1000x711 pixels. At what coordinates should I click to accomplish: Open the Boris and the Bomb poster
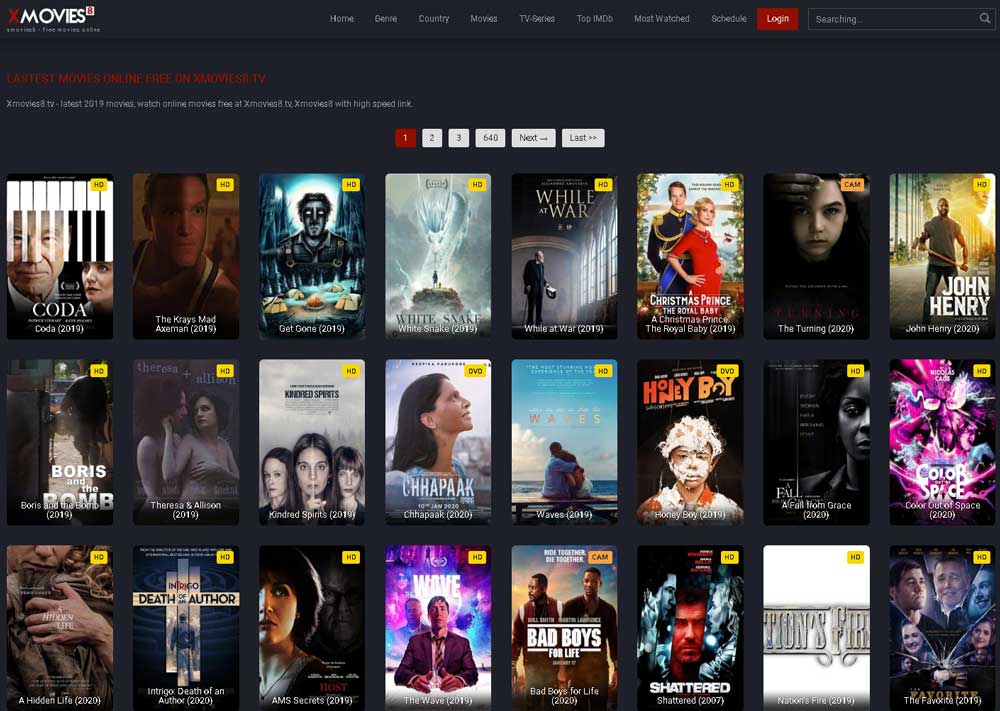[x=60, y=442]
